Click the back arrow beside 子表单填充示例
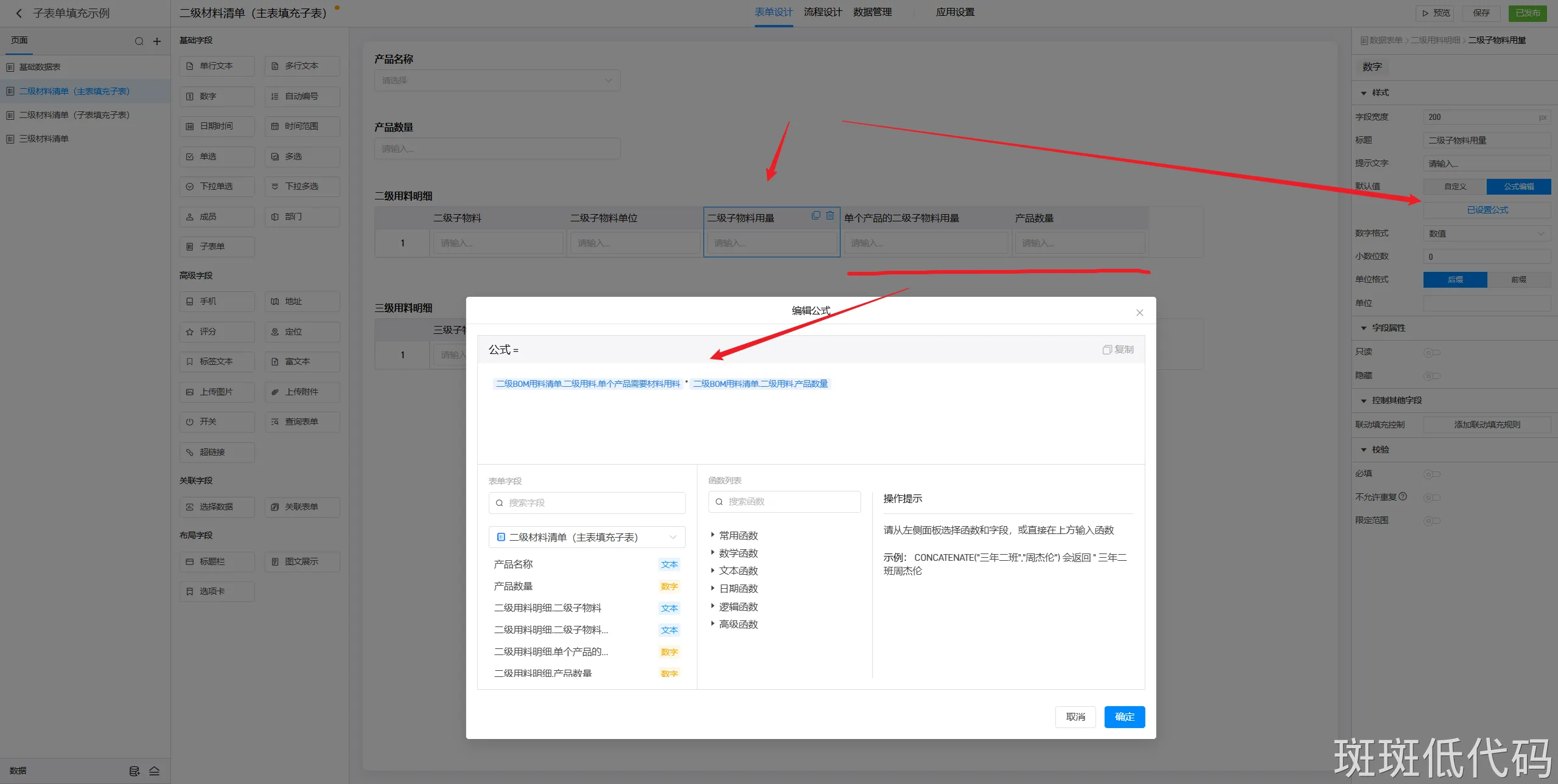 tap(18, 13)
